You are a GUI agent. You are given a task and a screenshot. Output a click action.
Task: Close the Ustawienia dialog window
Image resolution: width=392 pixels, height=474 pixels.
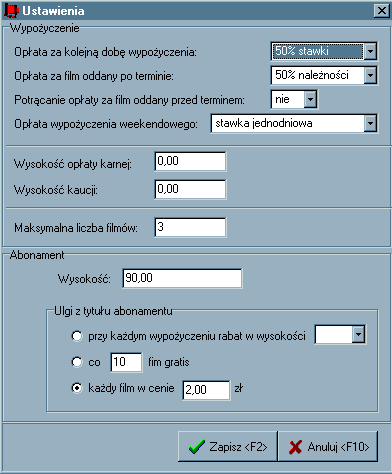click(382, 11)
